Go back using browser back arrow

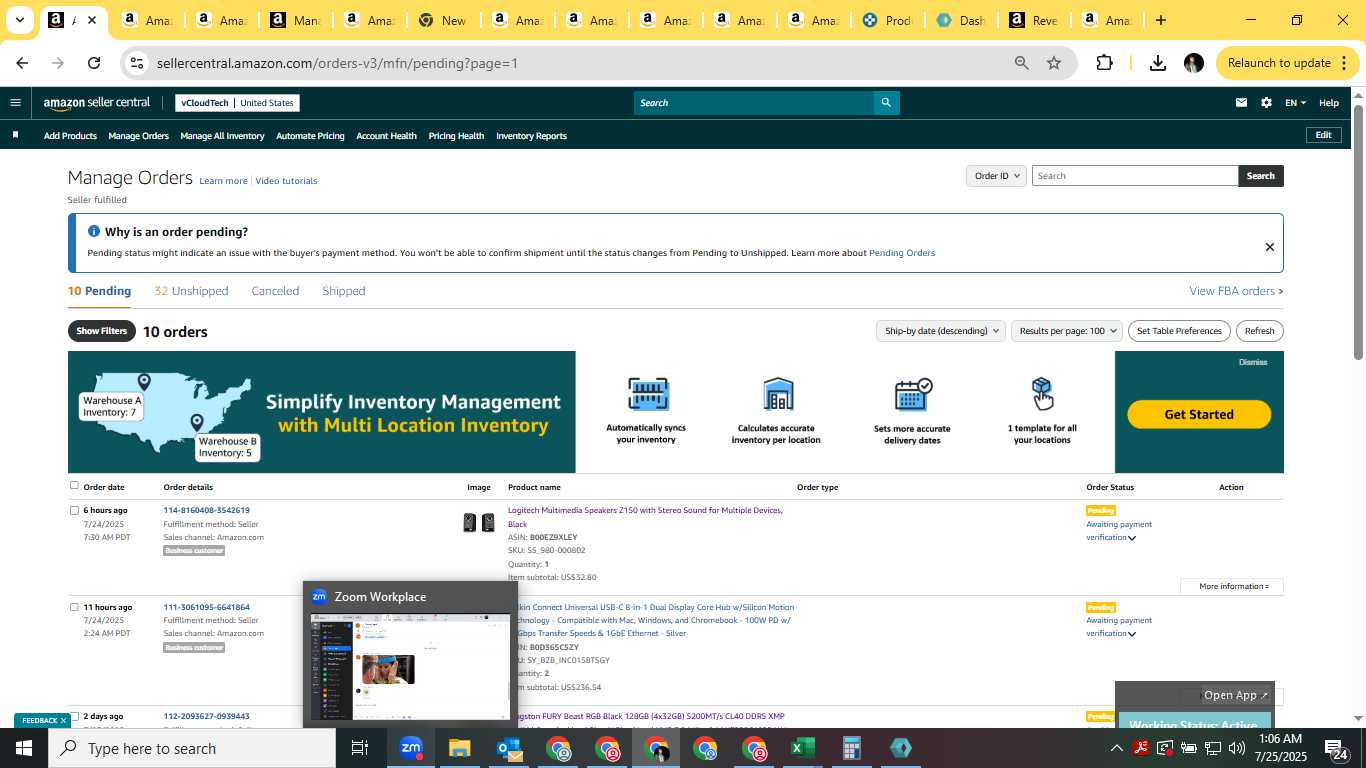click(22, 63)
